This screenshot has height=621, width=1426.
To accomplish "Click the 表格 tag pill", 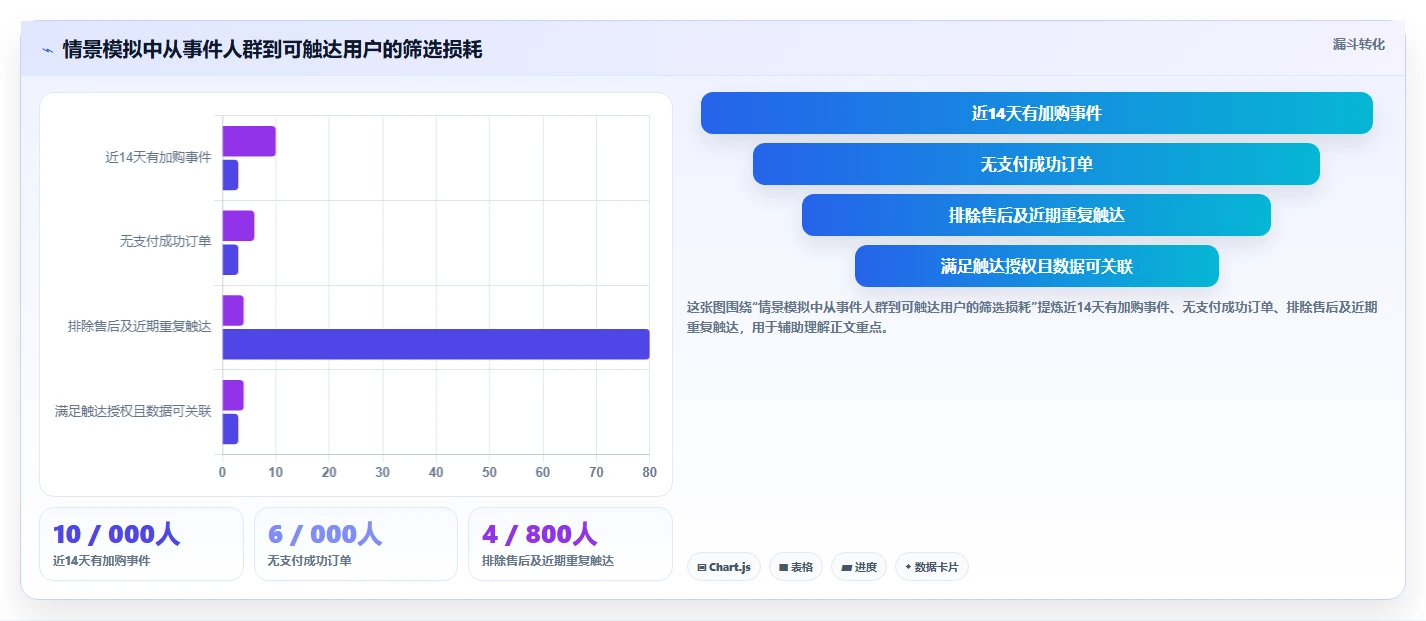I will [x=796, y=567].
